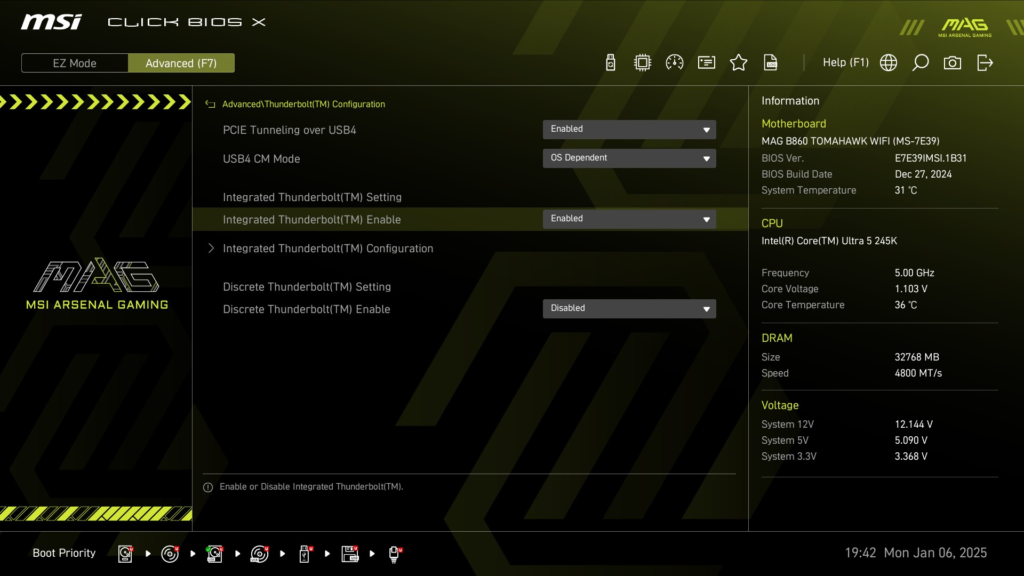Open the USB4 CM Mode dropdown
The width and height of the screenshot is (1024, 576).
(628, 158)
